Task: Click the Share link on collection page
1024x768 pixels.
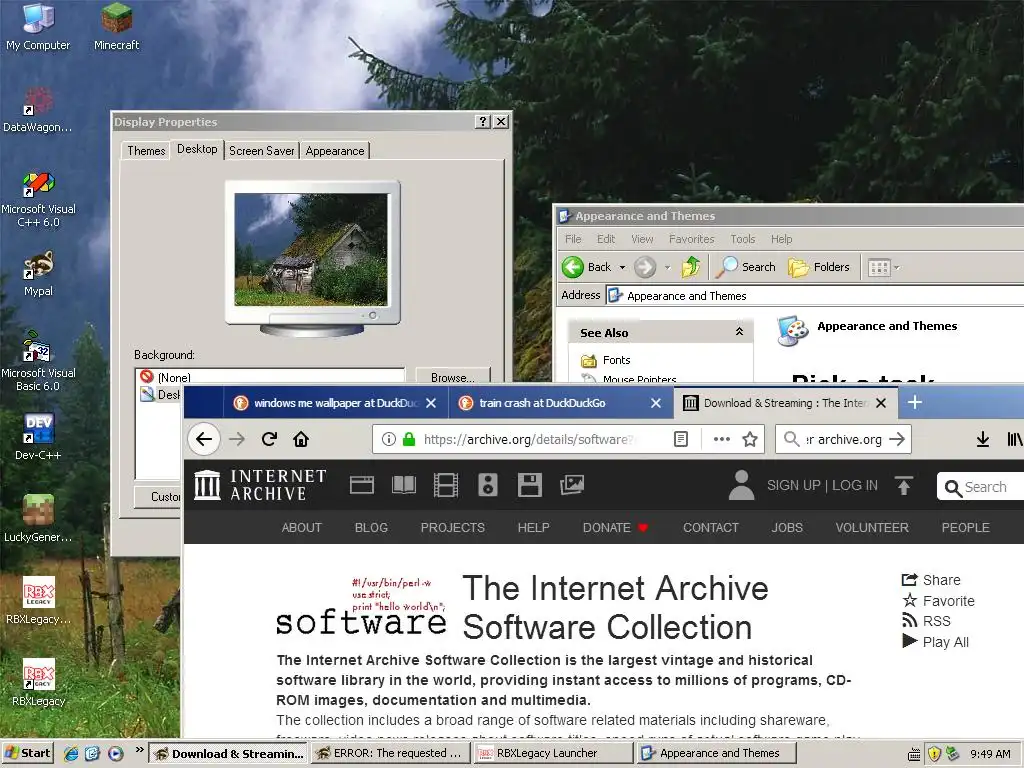Action: tap(931, 580)
